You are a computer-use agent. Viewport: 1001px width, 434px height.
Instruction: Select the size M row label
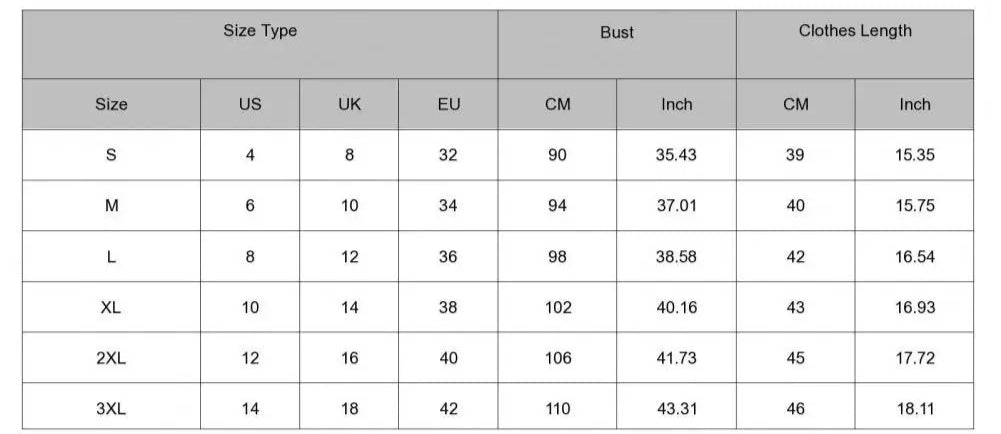111,206
